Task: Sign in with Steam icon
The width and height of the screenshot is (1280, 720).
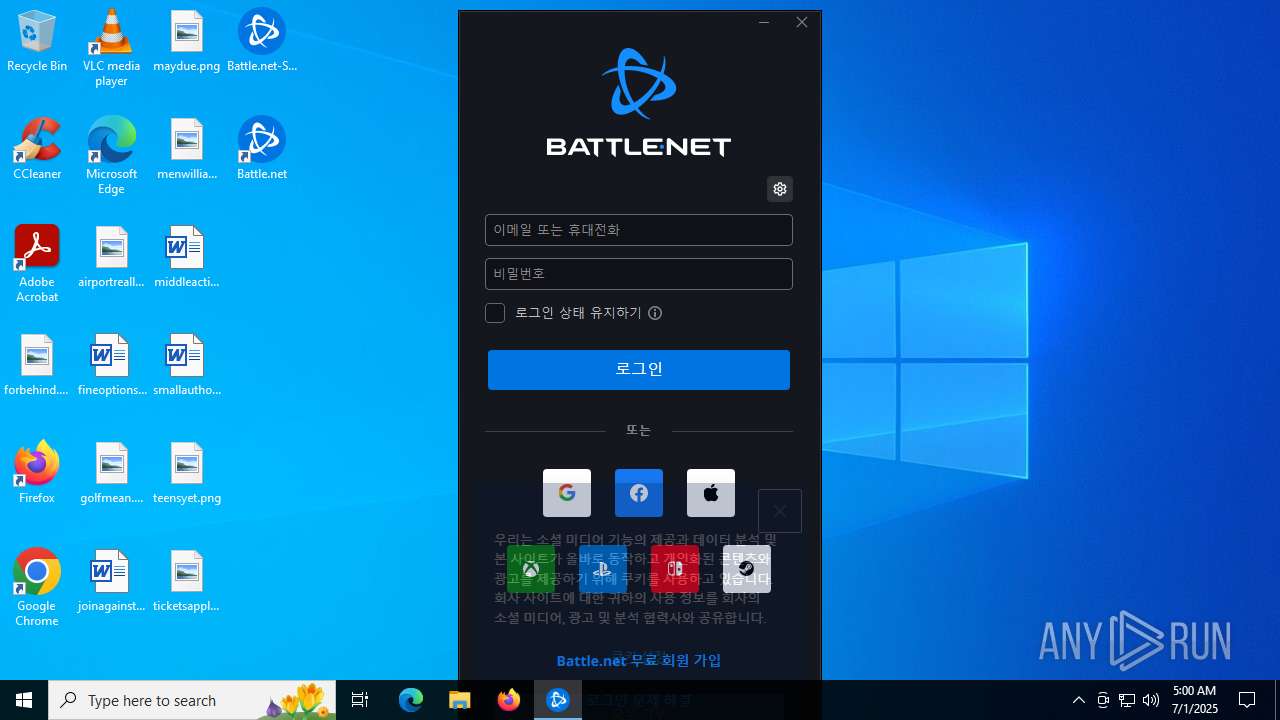Action: pyautogui.click(x=747, y=569)
